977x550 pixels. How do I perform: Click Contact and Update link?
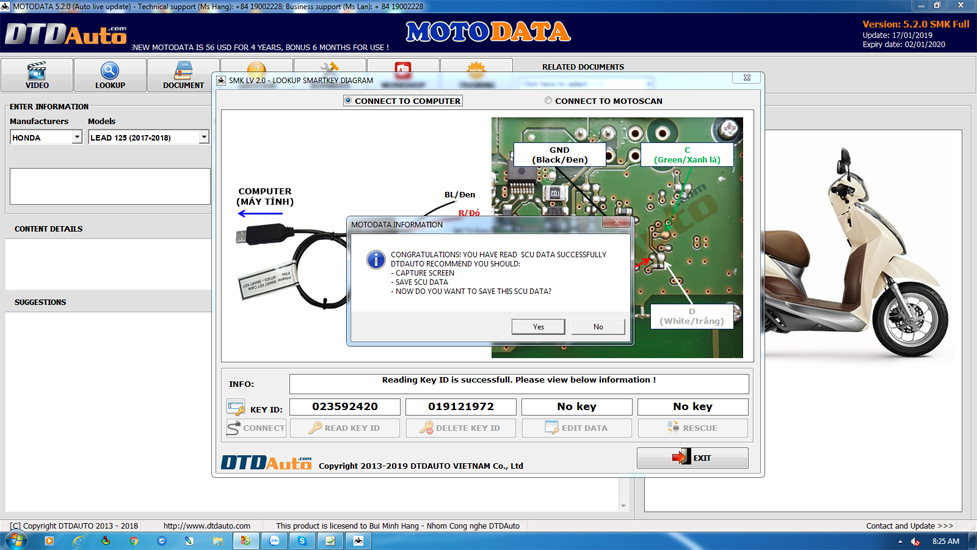click(909, 526)
